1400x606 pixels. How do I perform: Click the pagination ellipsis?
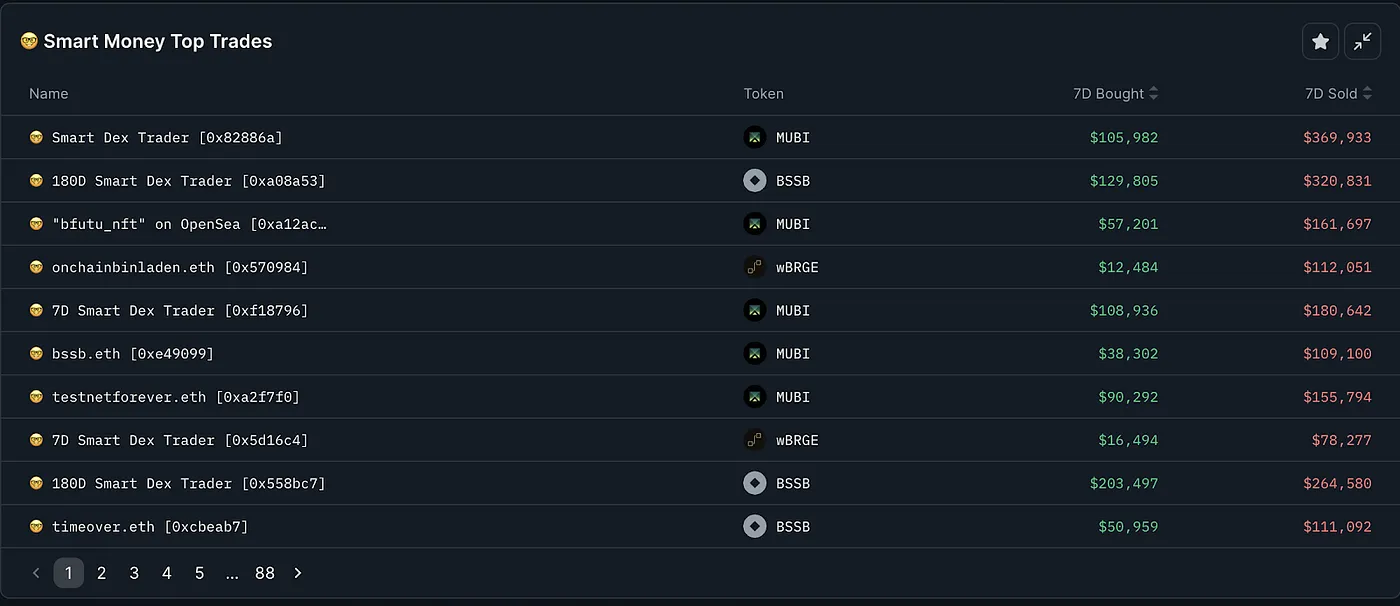[x=232, y=573]
